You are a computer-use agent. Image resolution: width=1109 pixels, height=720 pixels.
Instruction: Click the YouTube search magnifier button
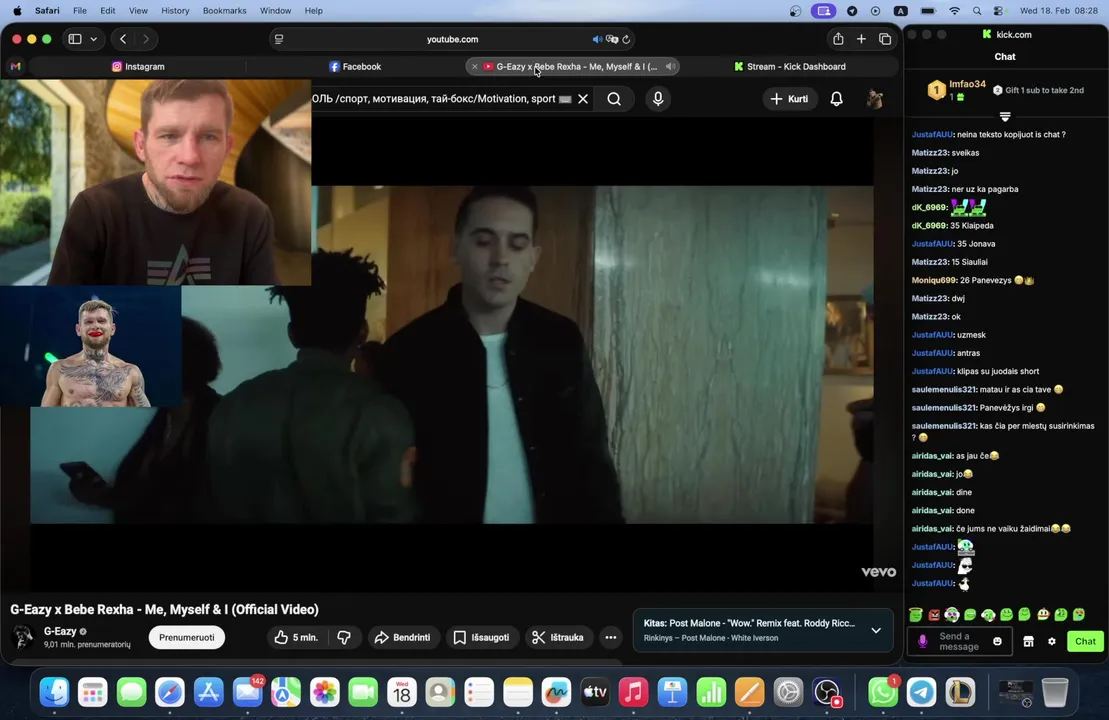click(614, 99)
